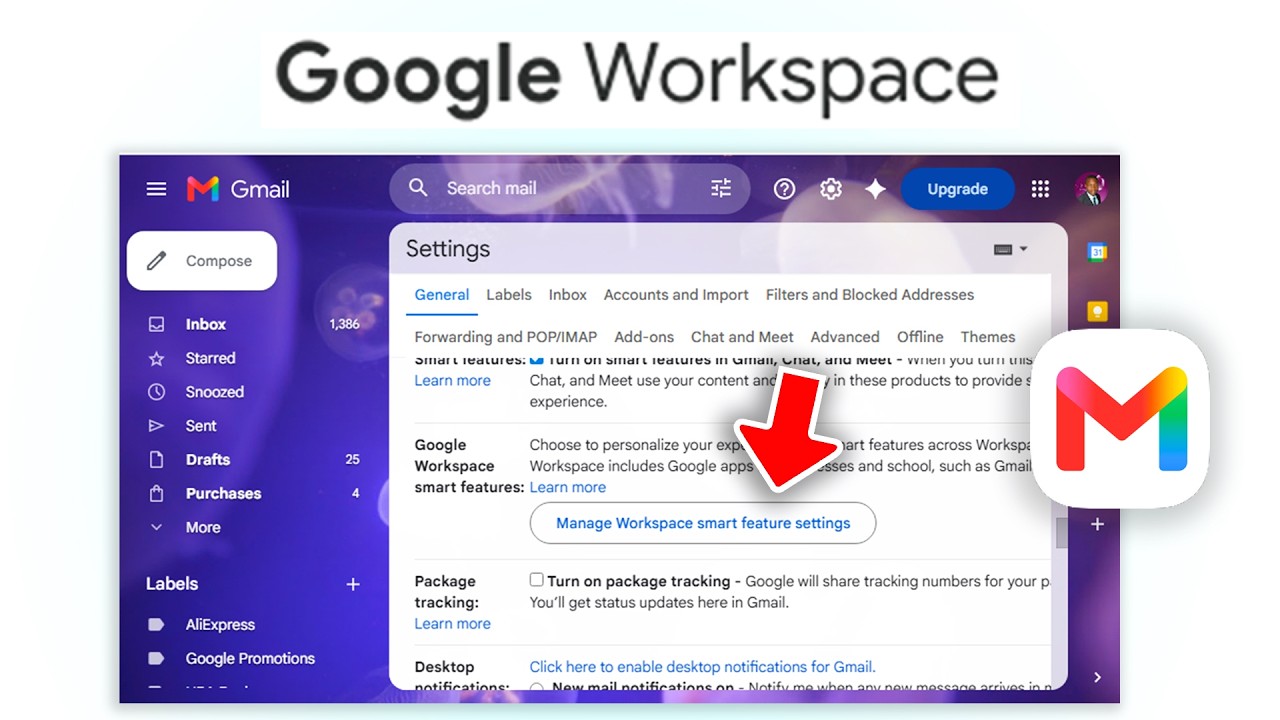Click the Labels section heading
The height and width of the screenshot is (720, 1280).
172,584
